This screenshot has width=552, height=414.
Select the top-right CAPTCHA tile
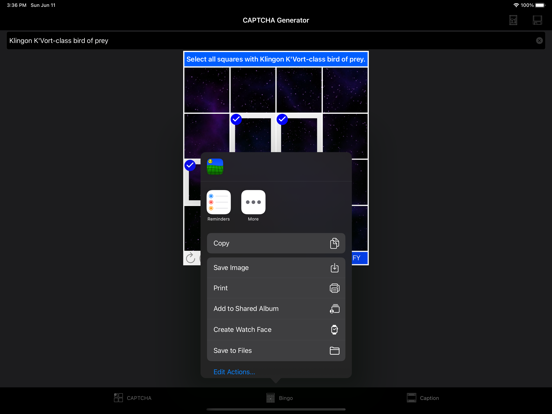345,90
